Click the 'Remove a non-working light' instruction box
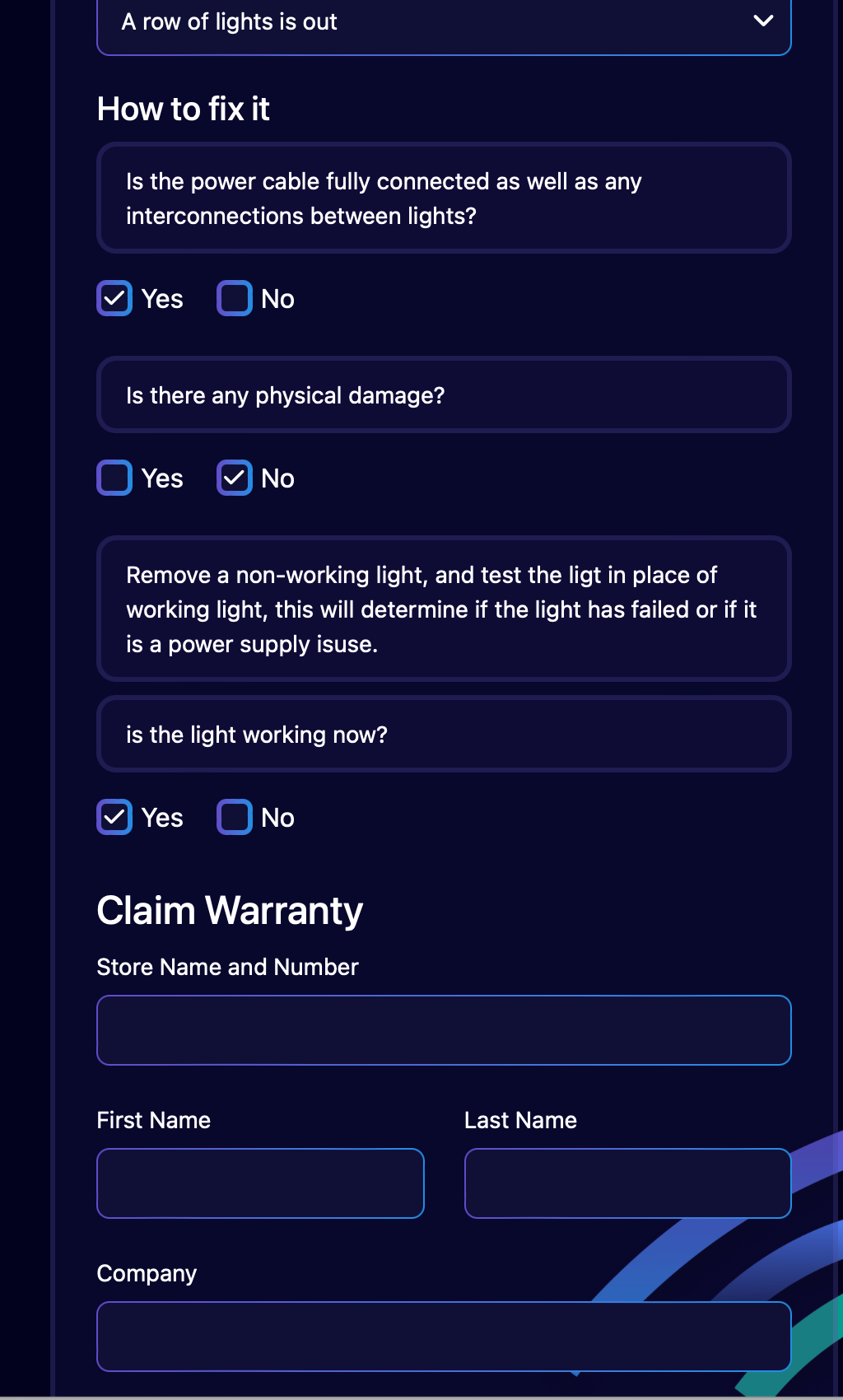This screenshot has width=843, height=1400. coord(444,609)
